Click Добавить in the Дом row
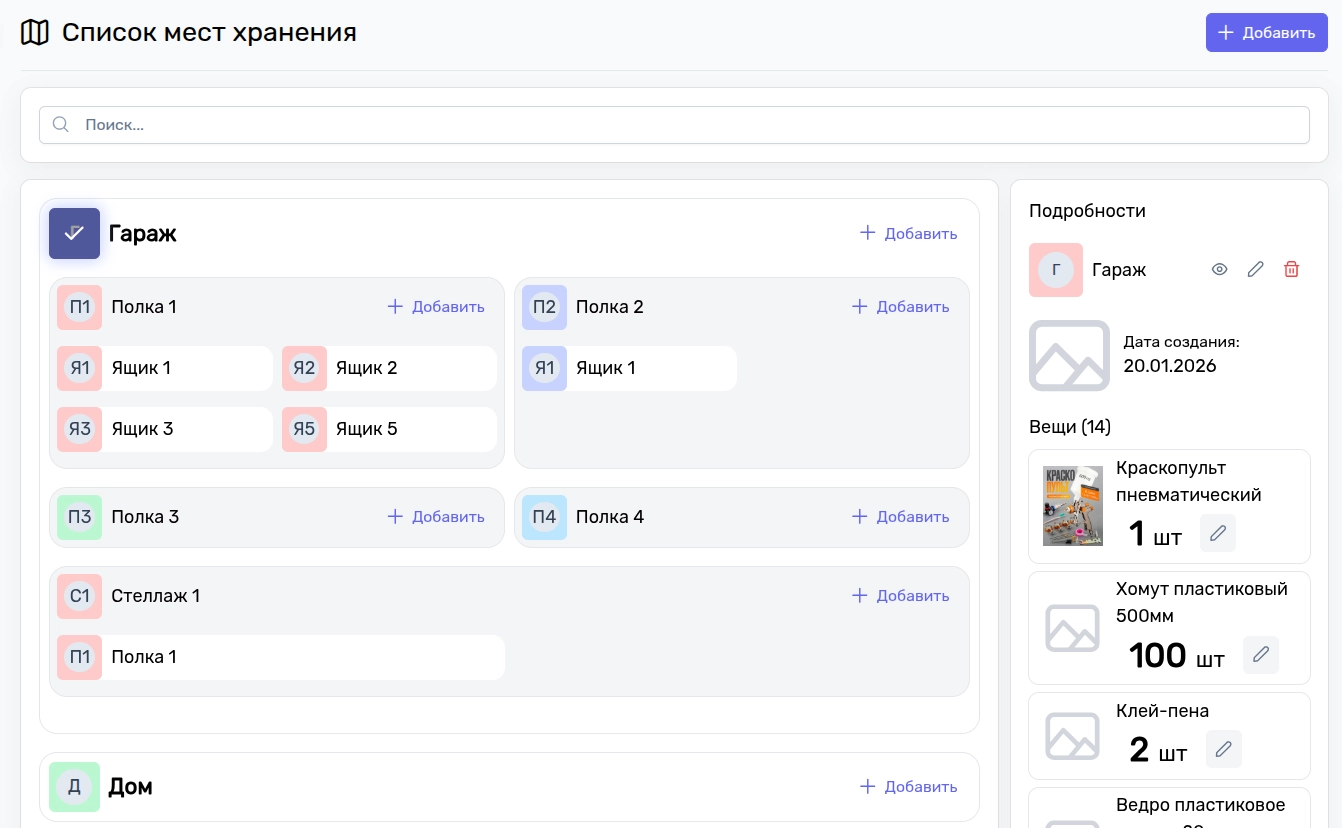The image size is (1342, 828). 909,787
